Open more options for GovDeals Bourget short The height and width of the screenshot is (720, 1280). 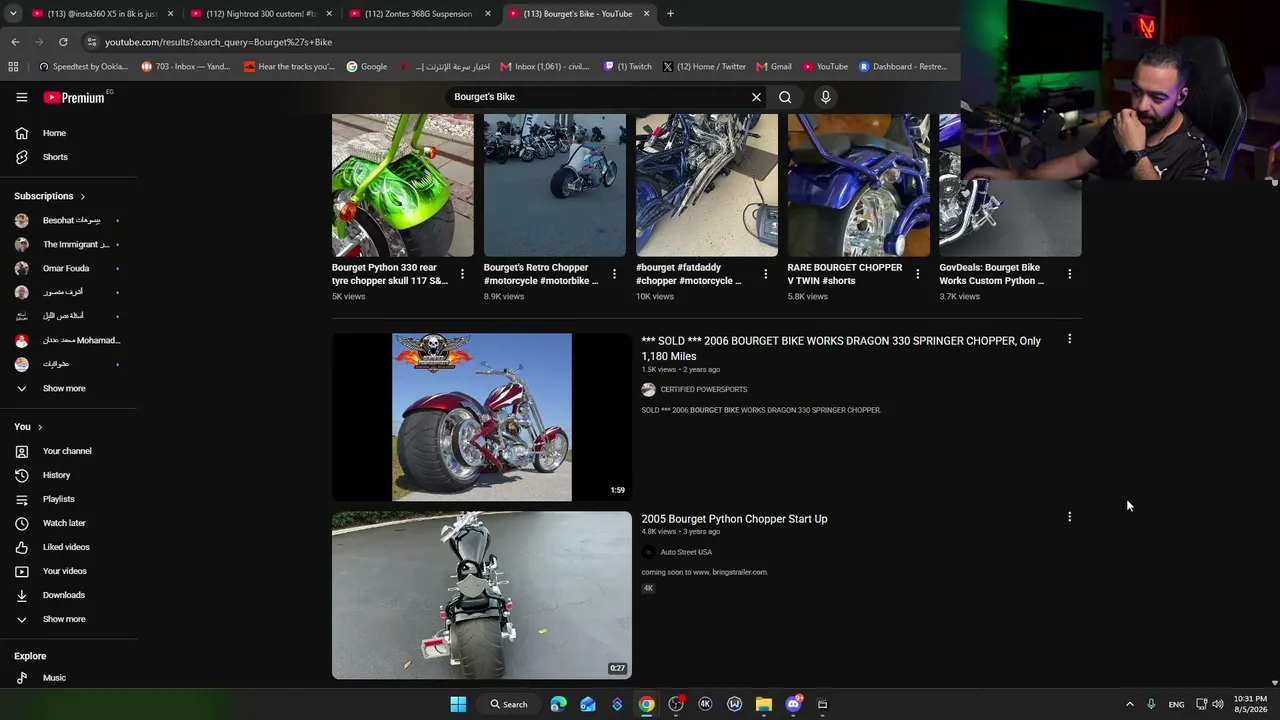click(x=1069, y=274)
